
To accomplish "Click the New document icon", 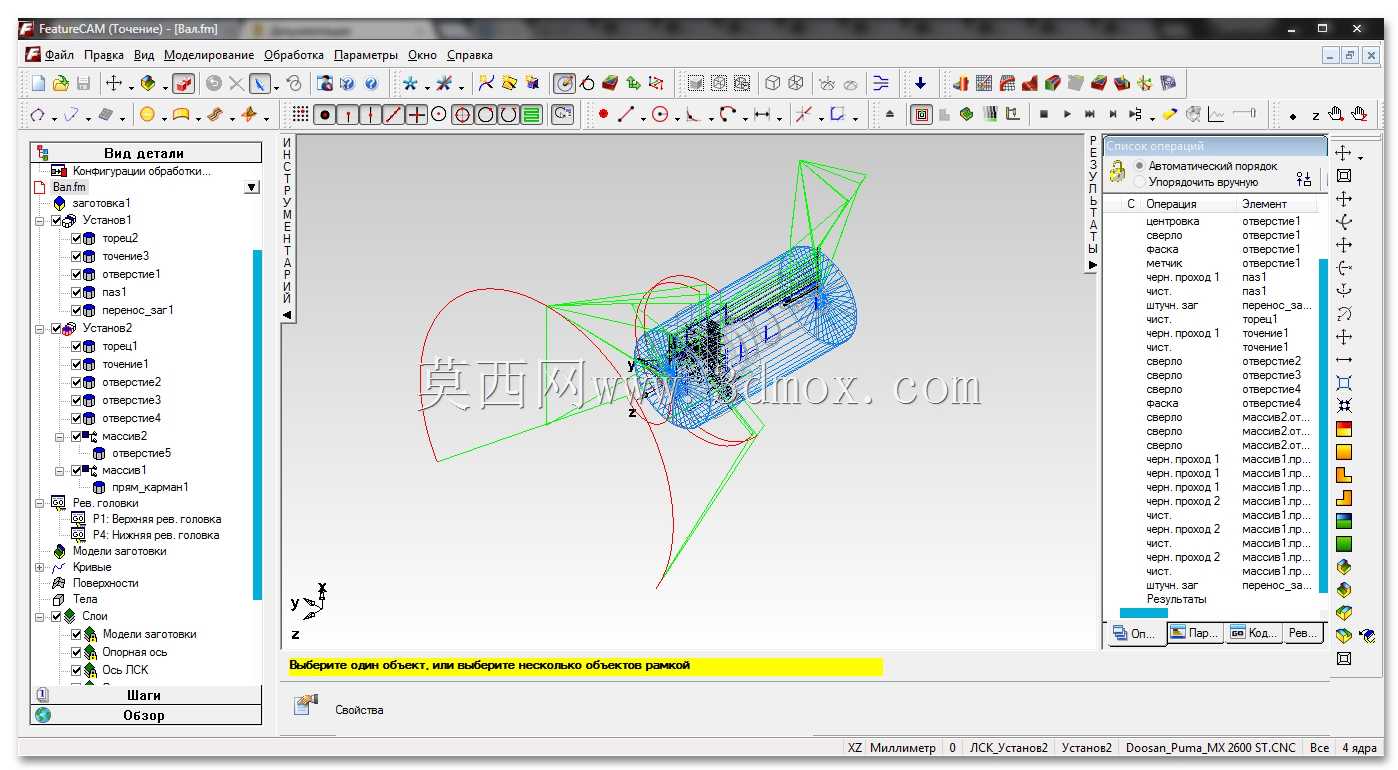I will coord(38,83).
